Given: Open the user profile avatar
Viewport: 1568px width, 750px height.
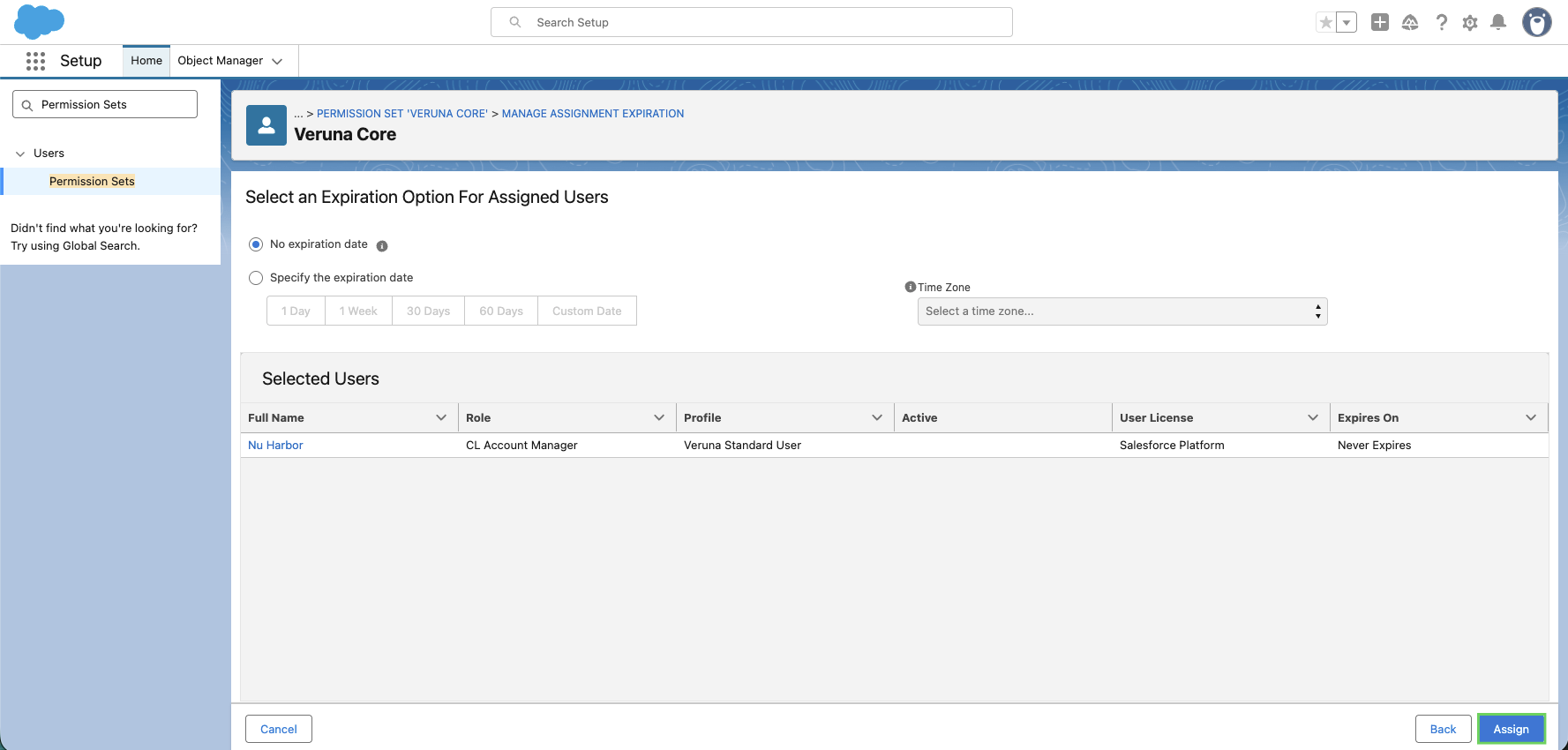Looking at the screenshot, I should click(x=1537, y=23).
